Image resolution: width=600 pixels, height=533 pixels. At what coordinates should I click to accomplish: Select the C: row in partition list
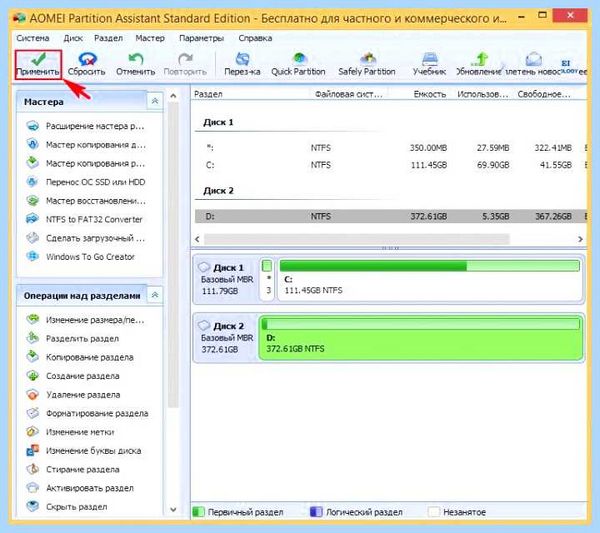(x=390, y=165)
